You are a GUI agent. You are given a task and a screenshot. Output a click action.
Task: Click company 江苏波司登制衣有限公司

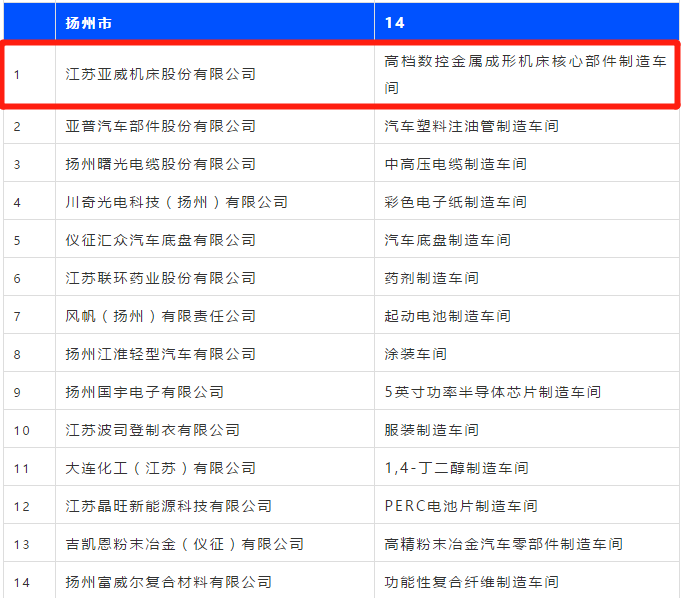pyautogui.click(x=153, y=430)
